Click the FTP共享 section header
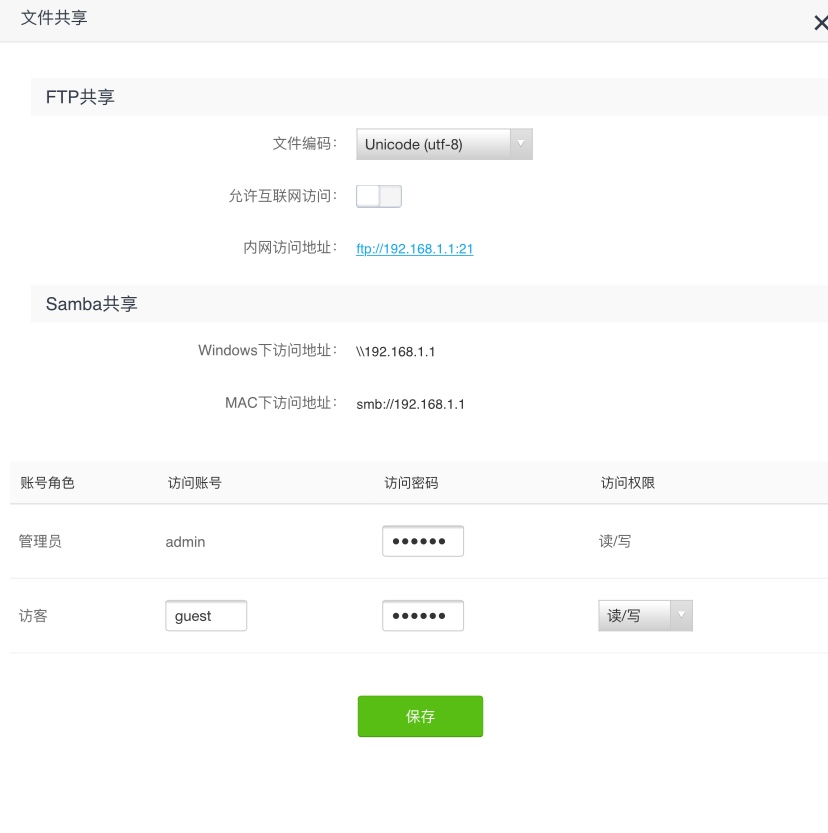The image size is (828, 833). 80,97
